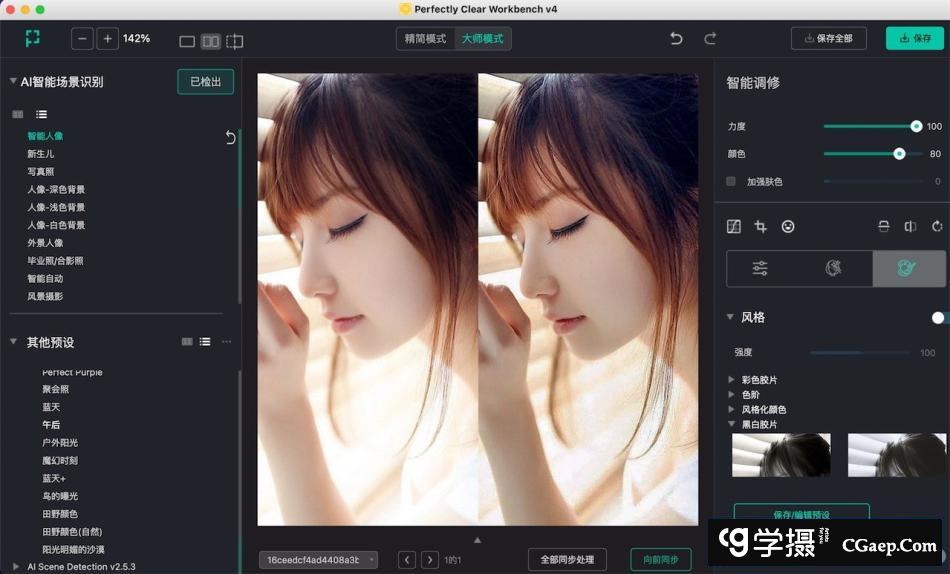Switch AI scene presets to list view

pyautogui.click(x=42, y=115)
